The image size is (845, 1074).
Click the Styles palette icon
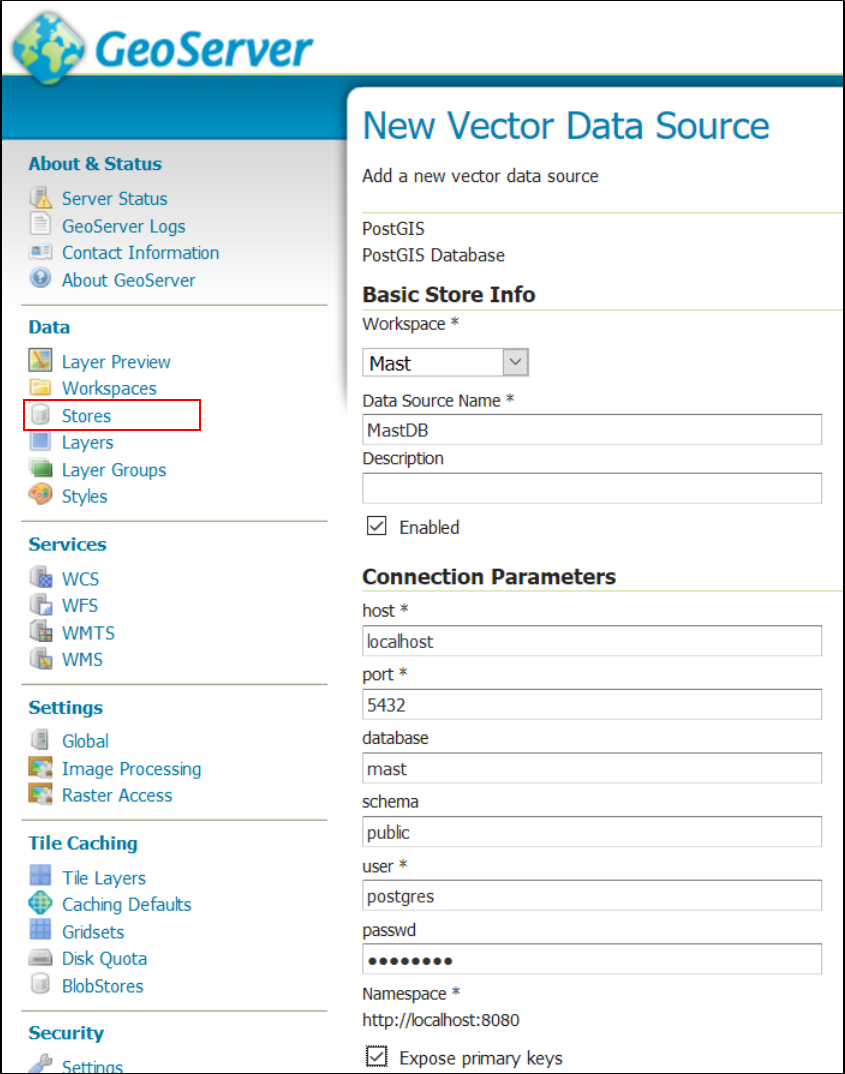click(x=40, y=496)
